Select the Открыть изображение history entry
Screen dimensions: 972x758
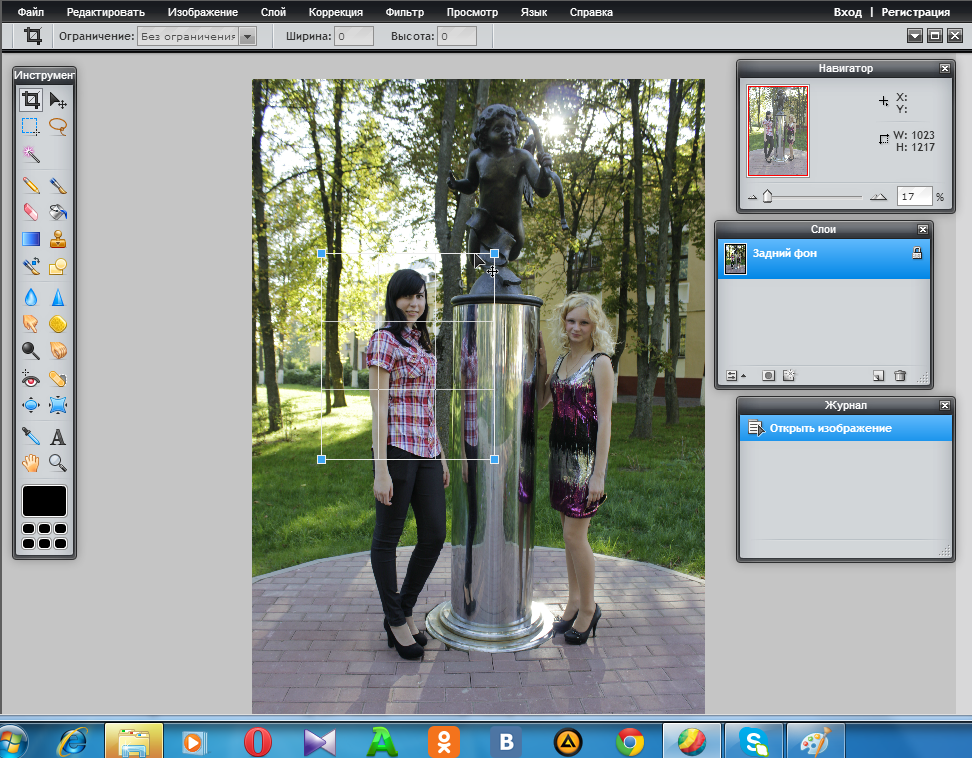(x=846, y=428)
